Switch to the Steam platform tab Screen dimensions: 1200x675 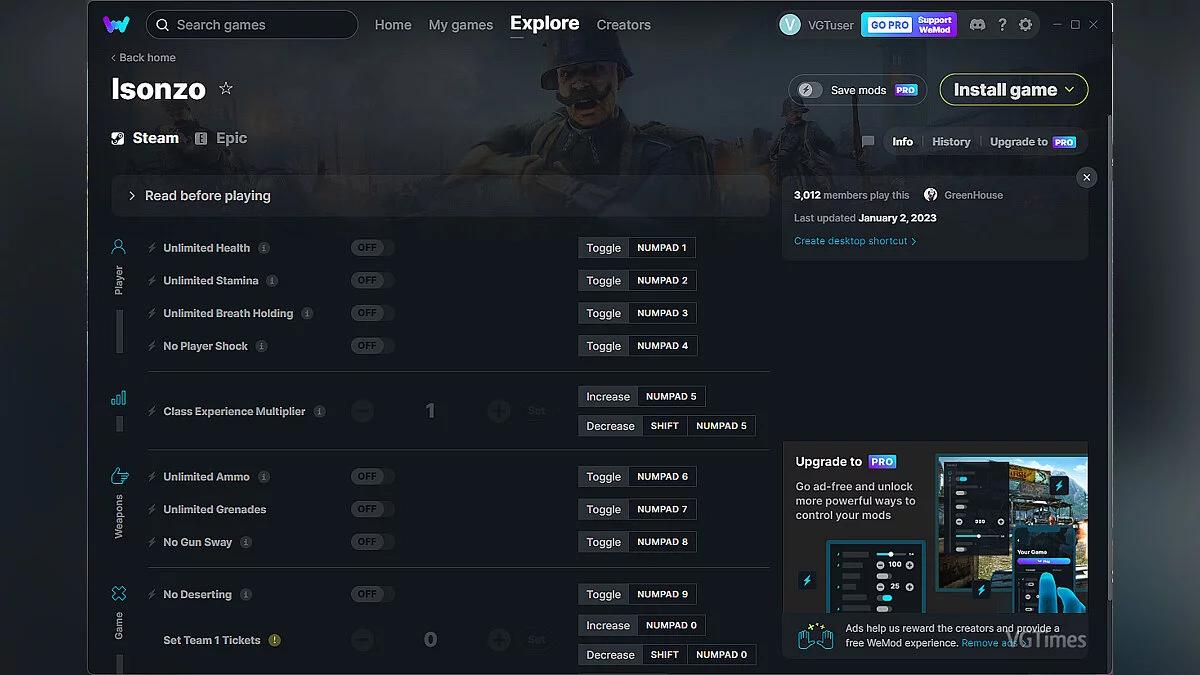tap(146, 138)
